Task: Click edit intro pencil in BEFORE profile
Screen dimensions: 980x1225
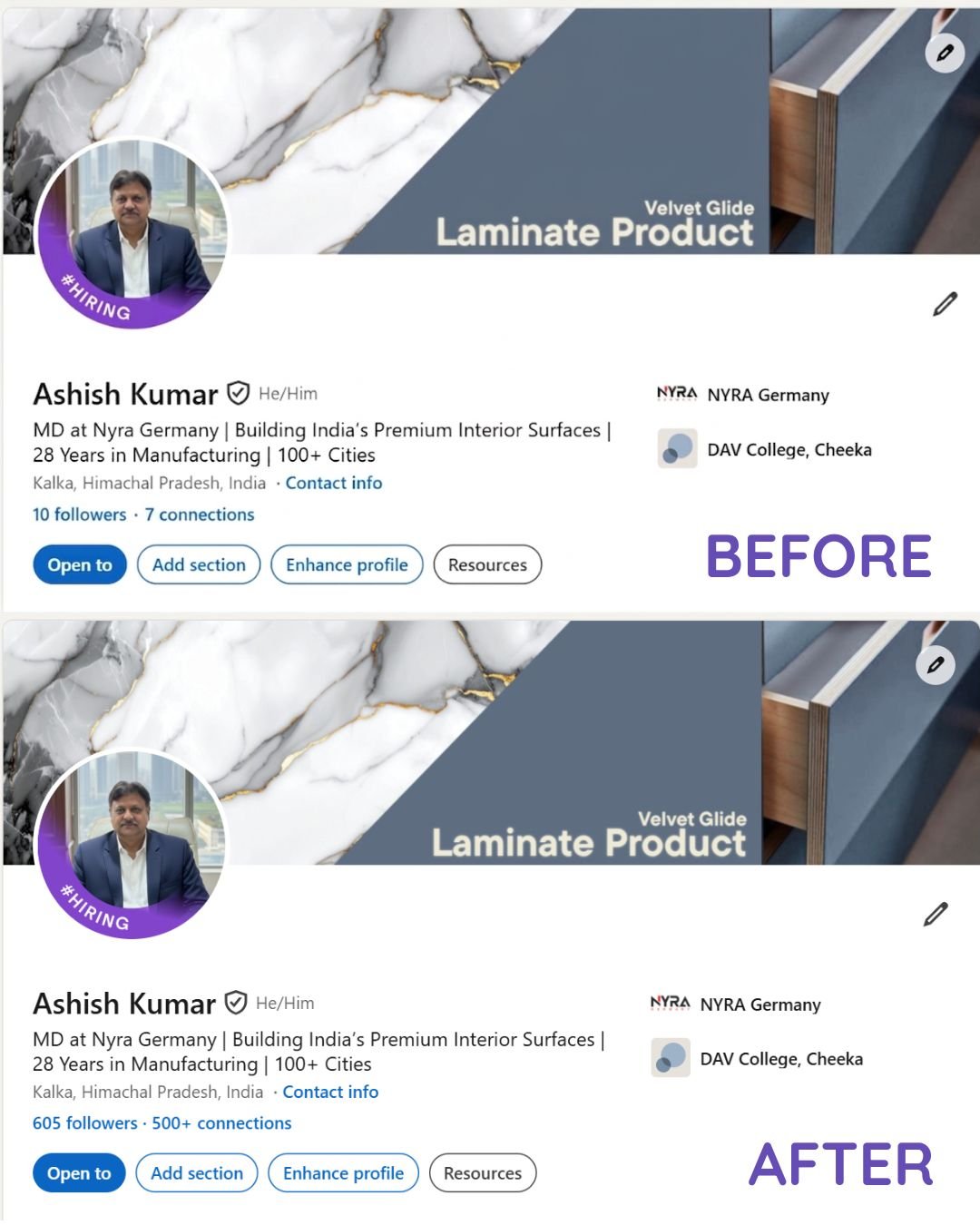Action: (945, 304)
